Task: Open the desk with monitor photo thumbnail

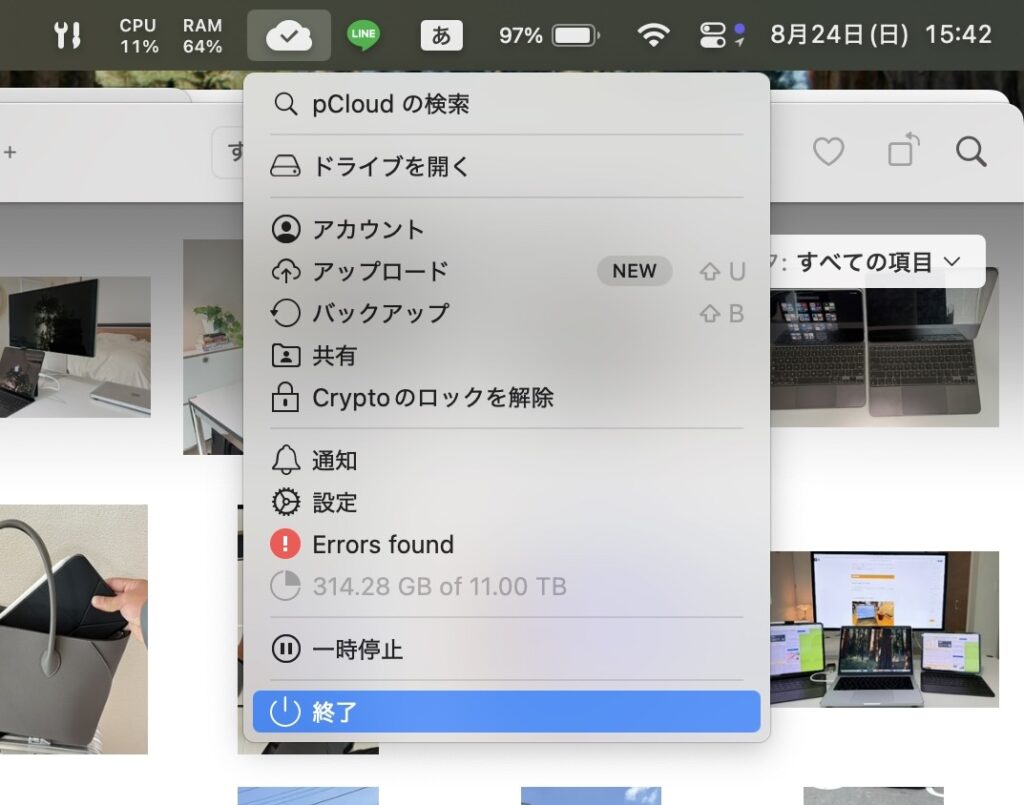Action: (75, 347)
